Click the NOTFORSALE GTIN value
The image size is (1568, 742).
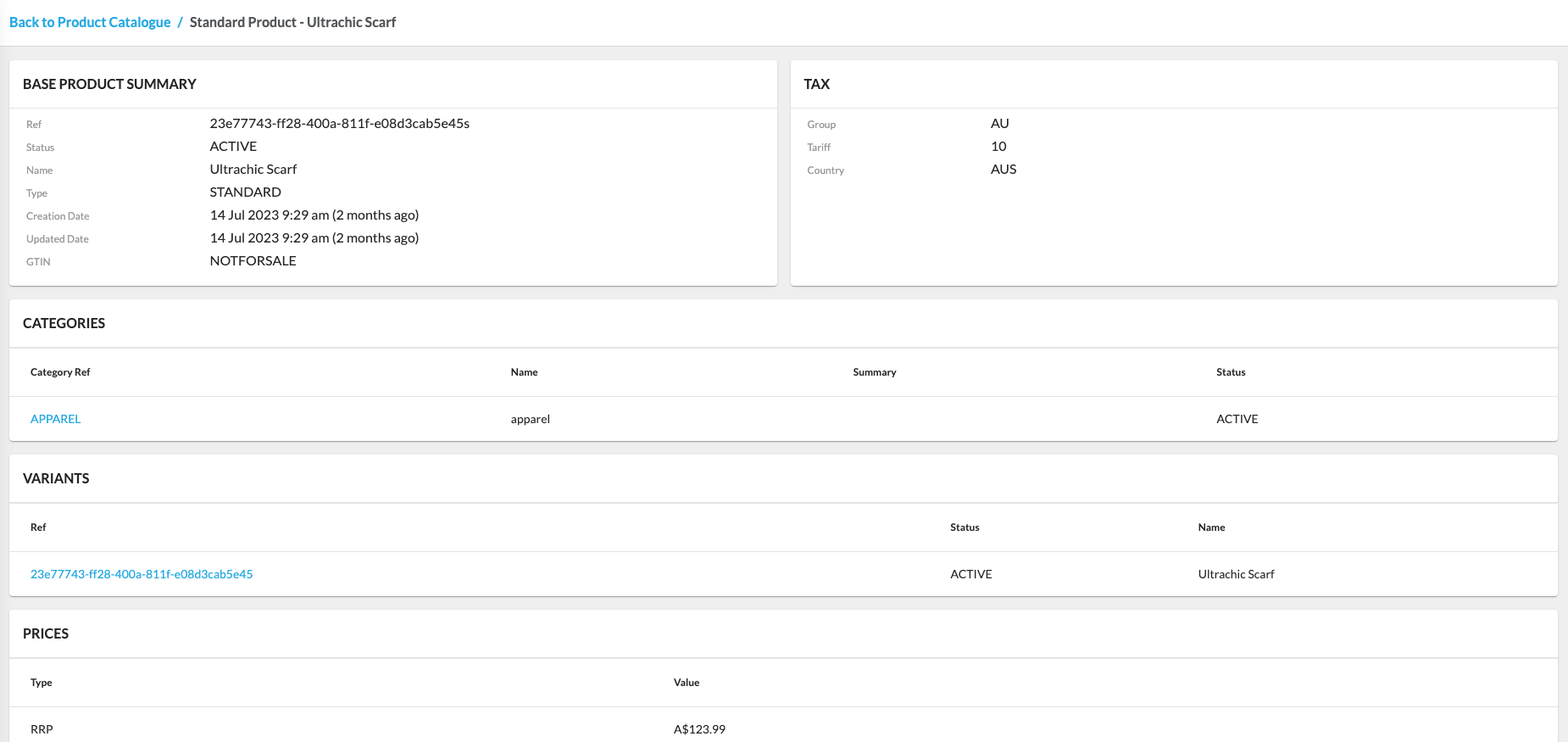(253, 261)
